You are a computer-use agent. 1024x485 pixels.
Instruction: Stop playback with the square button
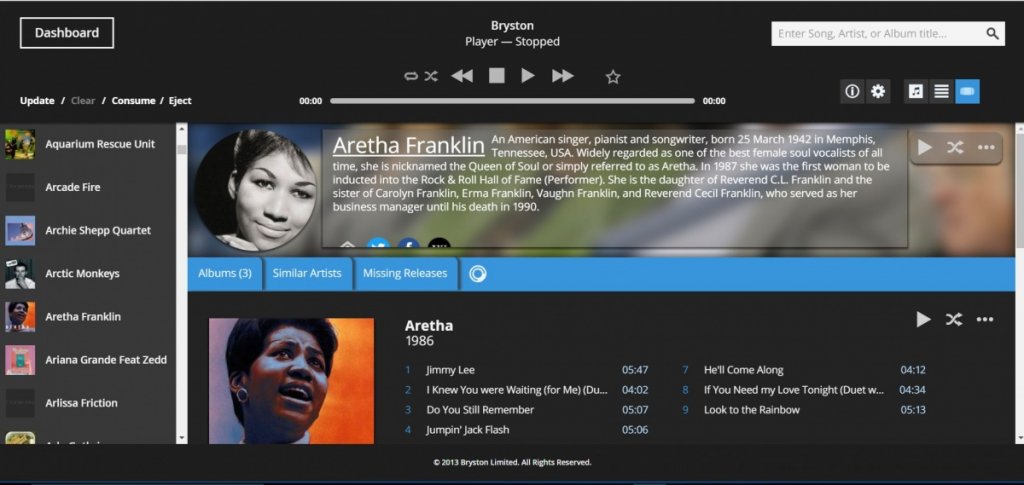coord(497,76)
